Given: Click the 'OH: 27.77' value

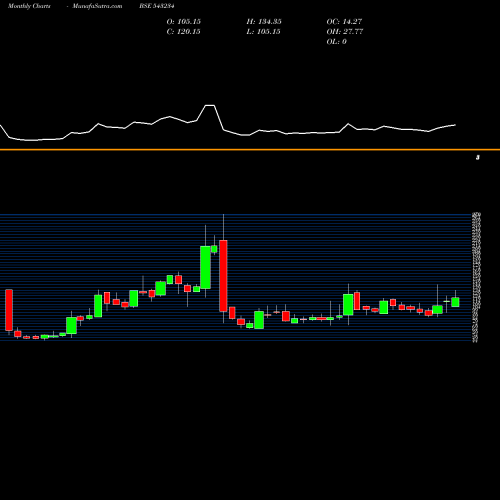Looking at the screenshot, I should tap(345, 32).
